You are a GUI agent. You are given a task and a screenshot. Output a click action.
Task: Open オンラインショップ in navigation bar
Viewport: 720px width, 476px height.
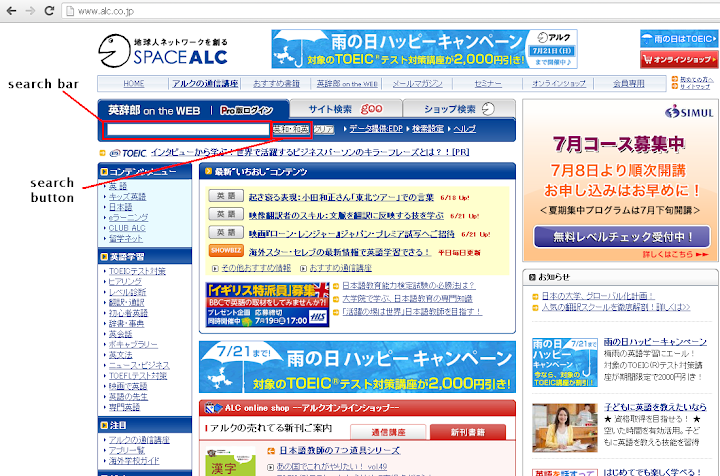click(x=559, y=84)
